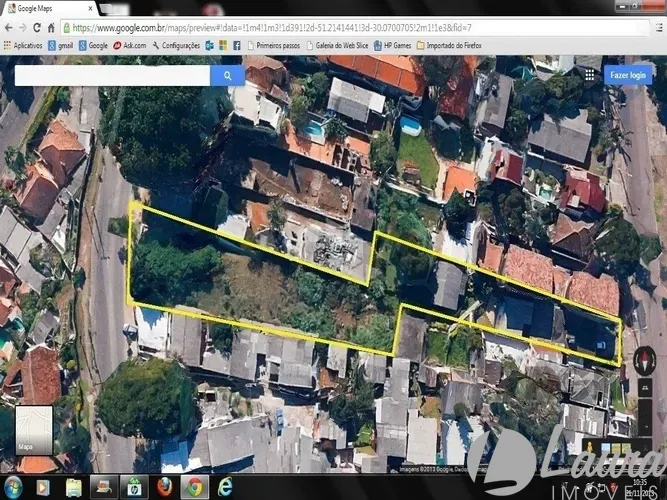Click the Fazer login button
The height and width of the screenshot is (500, 667).
click(x=628, y=75)
